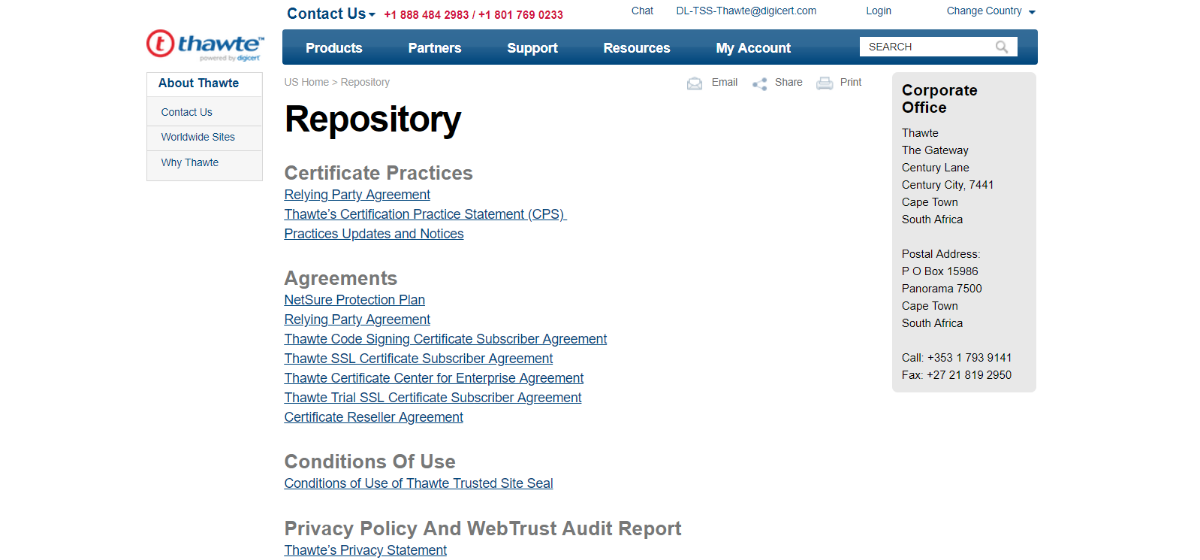Viewport: 1200px width, 560px height.
Task: Click phone number +1 888 484 2983
Action: pyautogui.click(x=426, y=15)
